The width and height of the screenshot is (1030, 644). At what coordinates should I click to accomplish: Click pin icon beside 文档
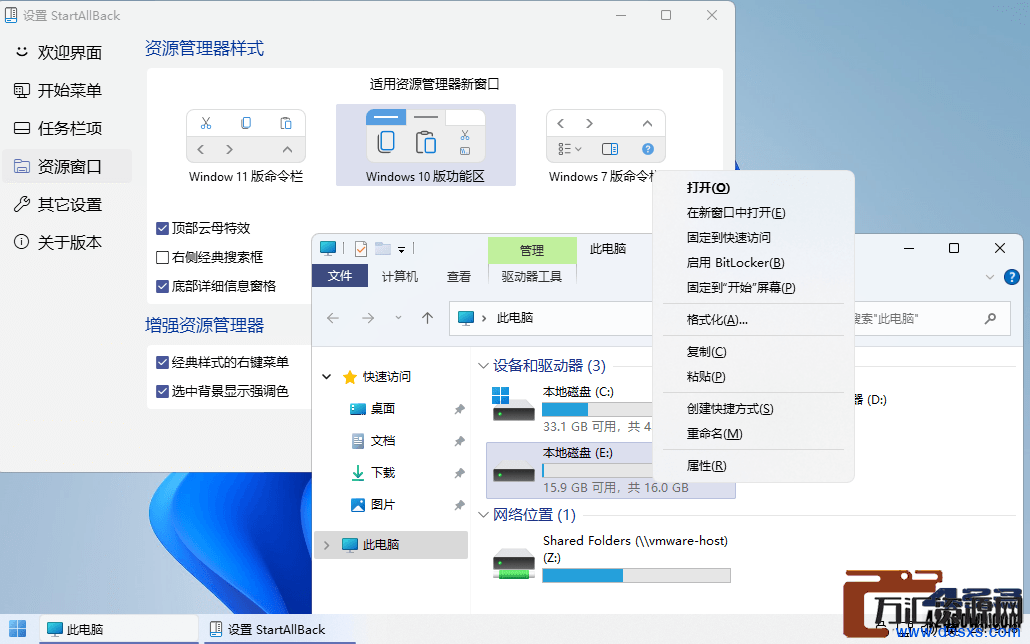(459, 441)
